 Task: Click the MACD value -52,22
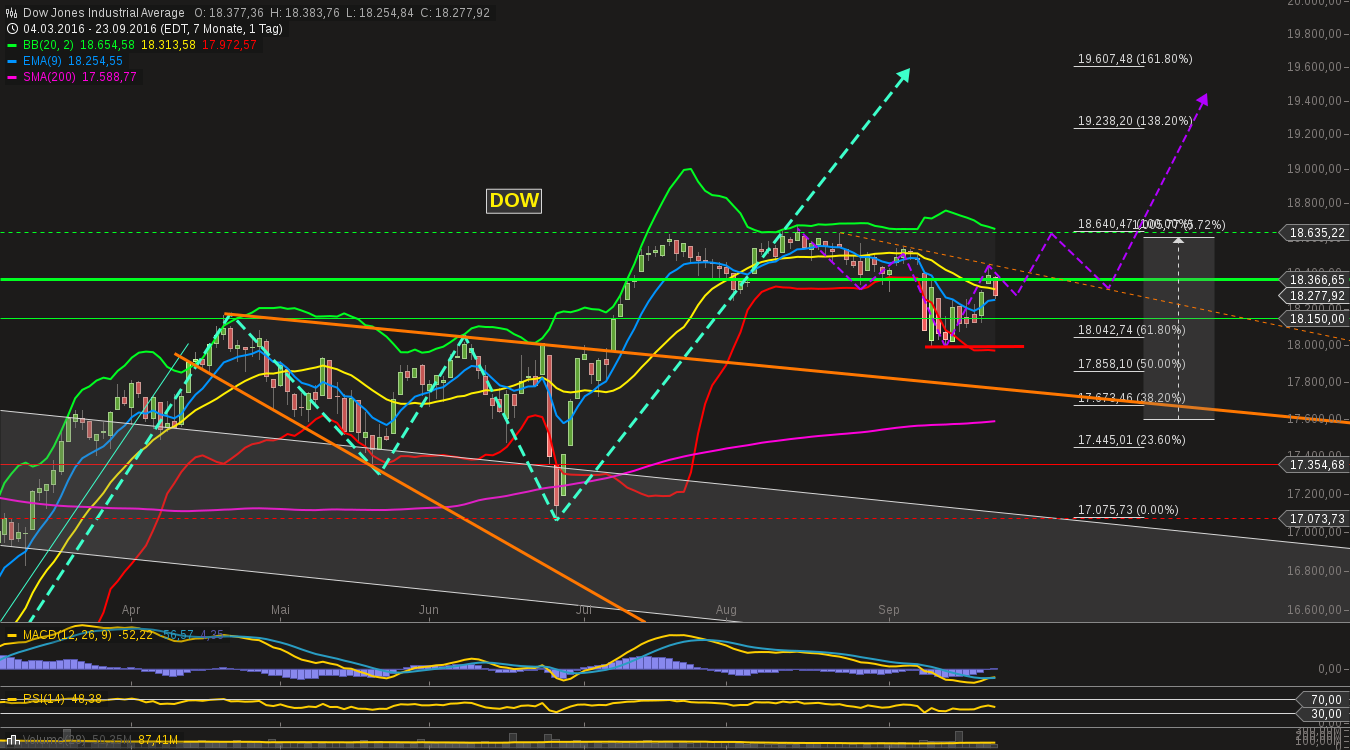[x=137, y=635]
